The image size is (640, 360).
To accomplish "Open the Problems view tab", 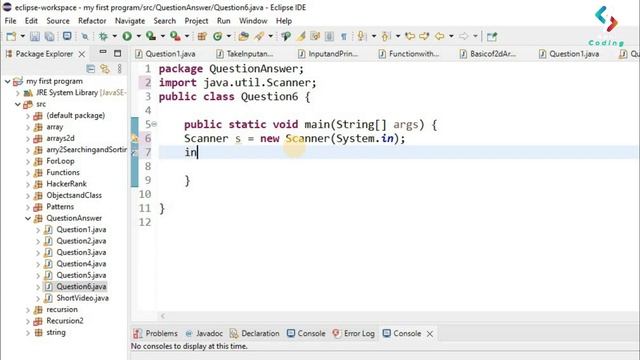I will (x=156, y=333).
